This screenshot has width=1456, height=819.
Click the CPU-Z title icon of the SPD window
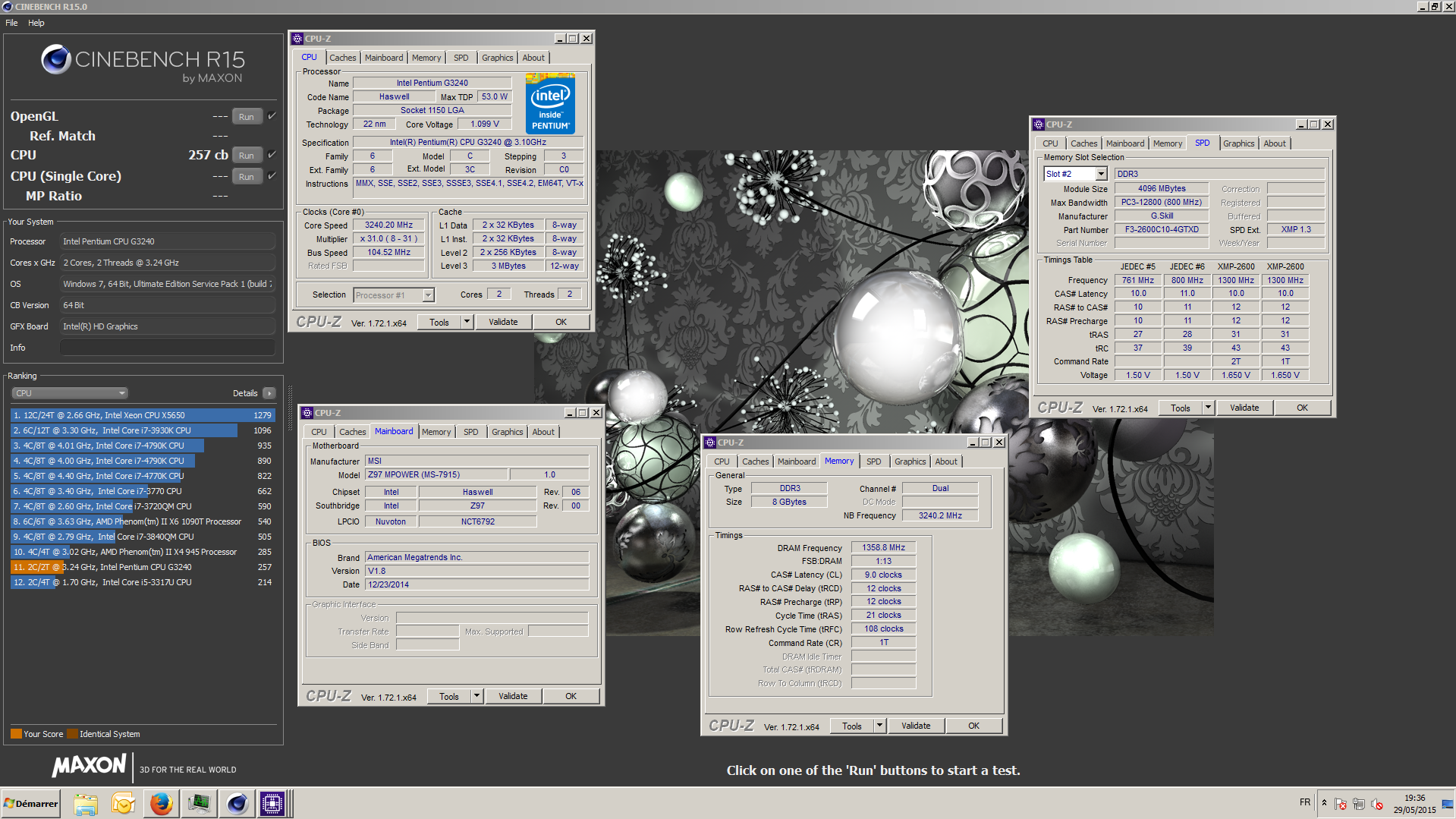[1039, 124]
